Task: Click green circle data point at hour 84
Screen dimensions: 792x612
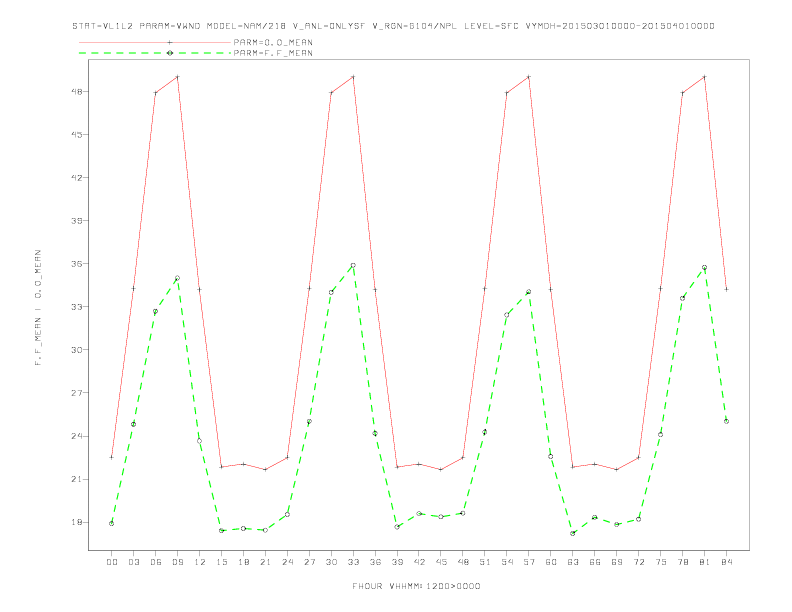Action: (x=726, y=421)
